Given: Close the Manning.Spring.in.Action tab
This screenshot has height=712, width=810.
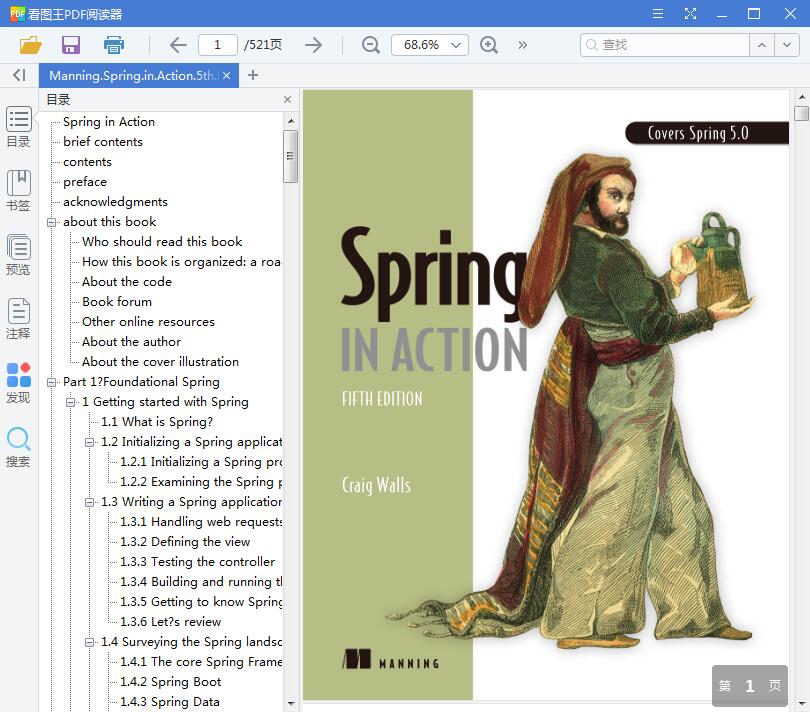Looking at the screenshot, I should coord(226,75).
